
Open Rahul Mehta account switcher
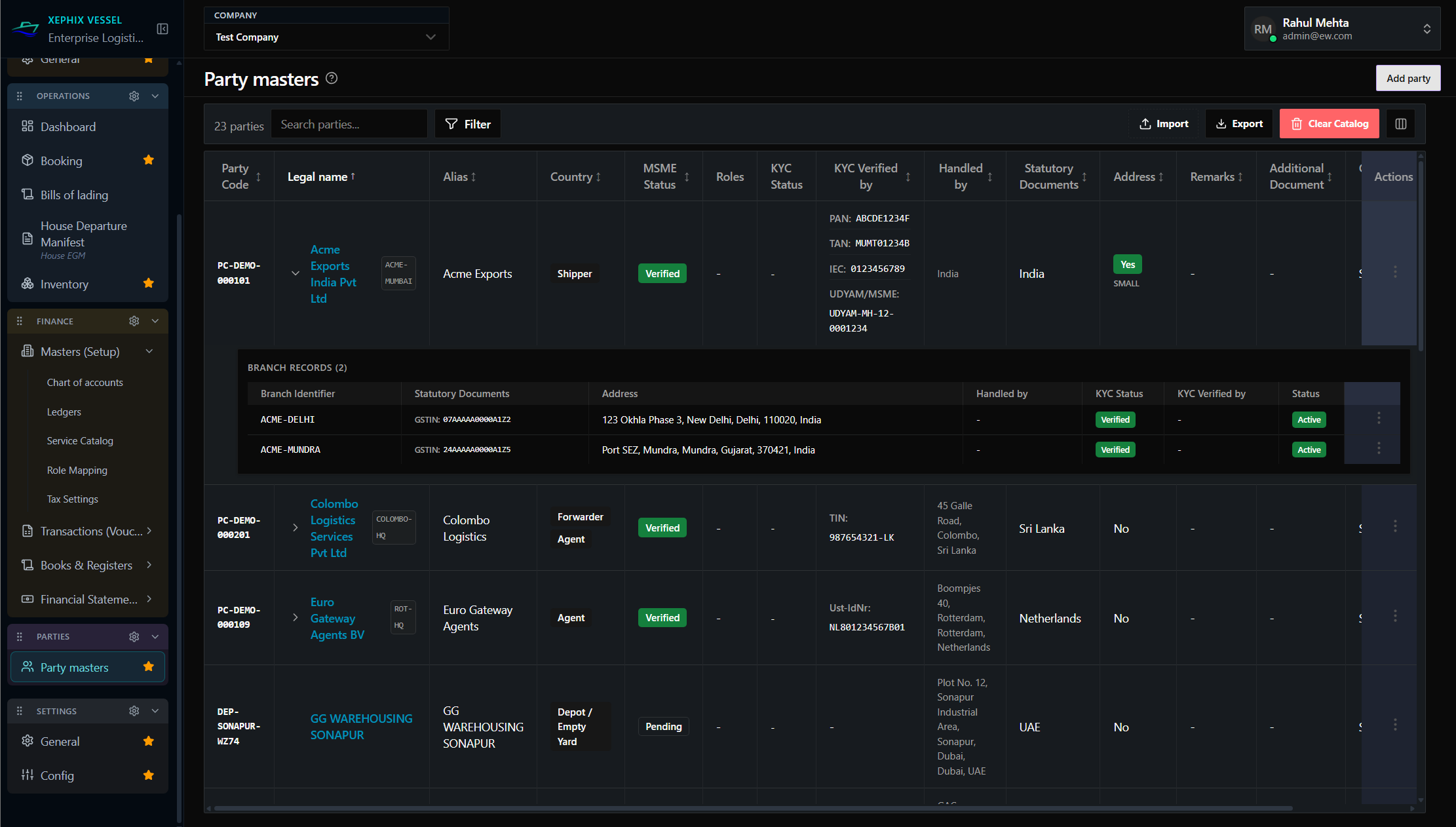click(x=1342, y=29)
